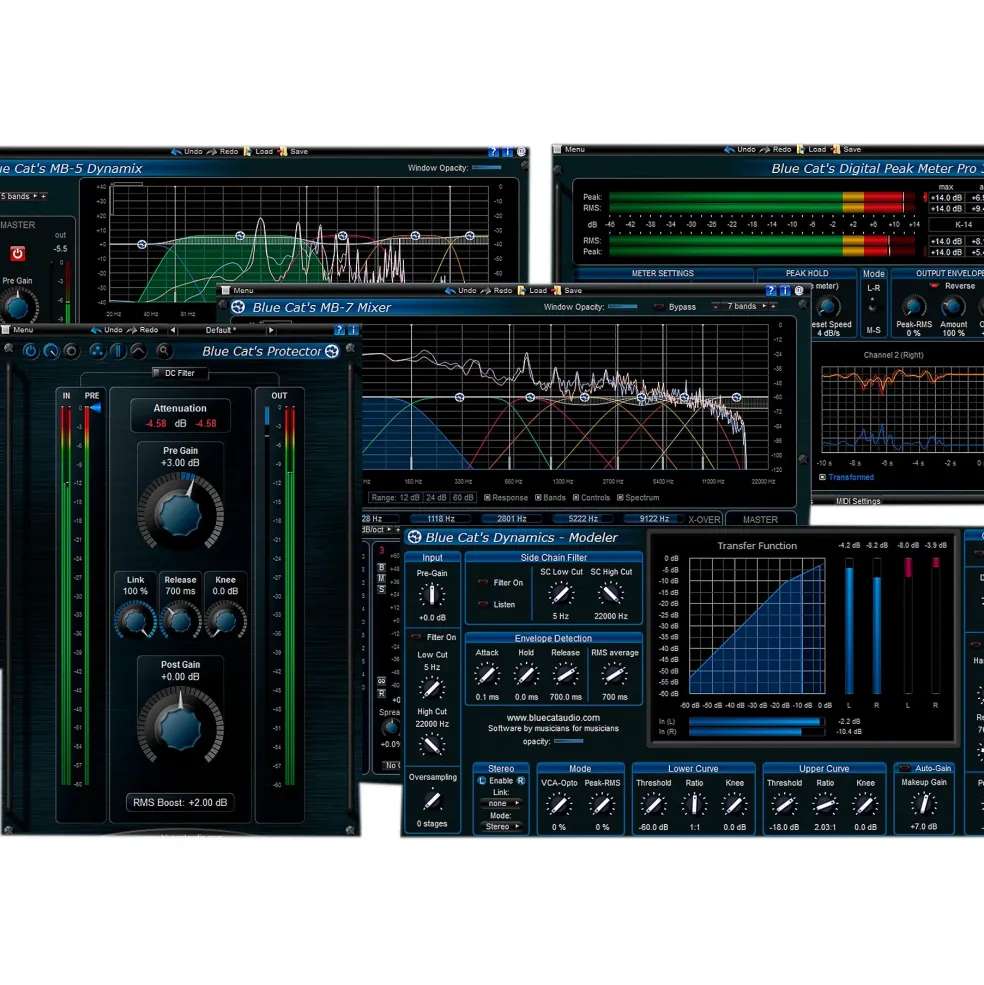Toggle the Controls checkbox in MB-7 Mixer
This screenshot has width=984, height=985.
(x=576, y=498)
